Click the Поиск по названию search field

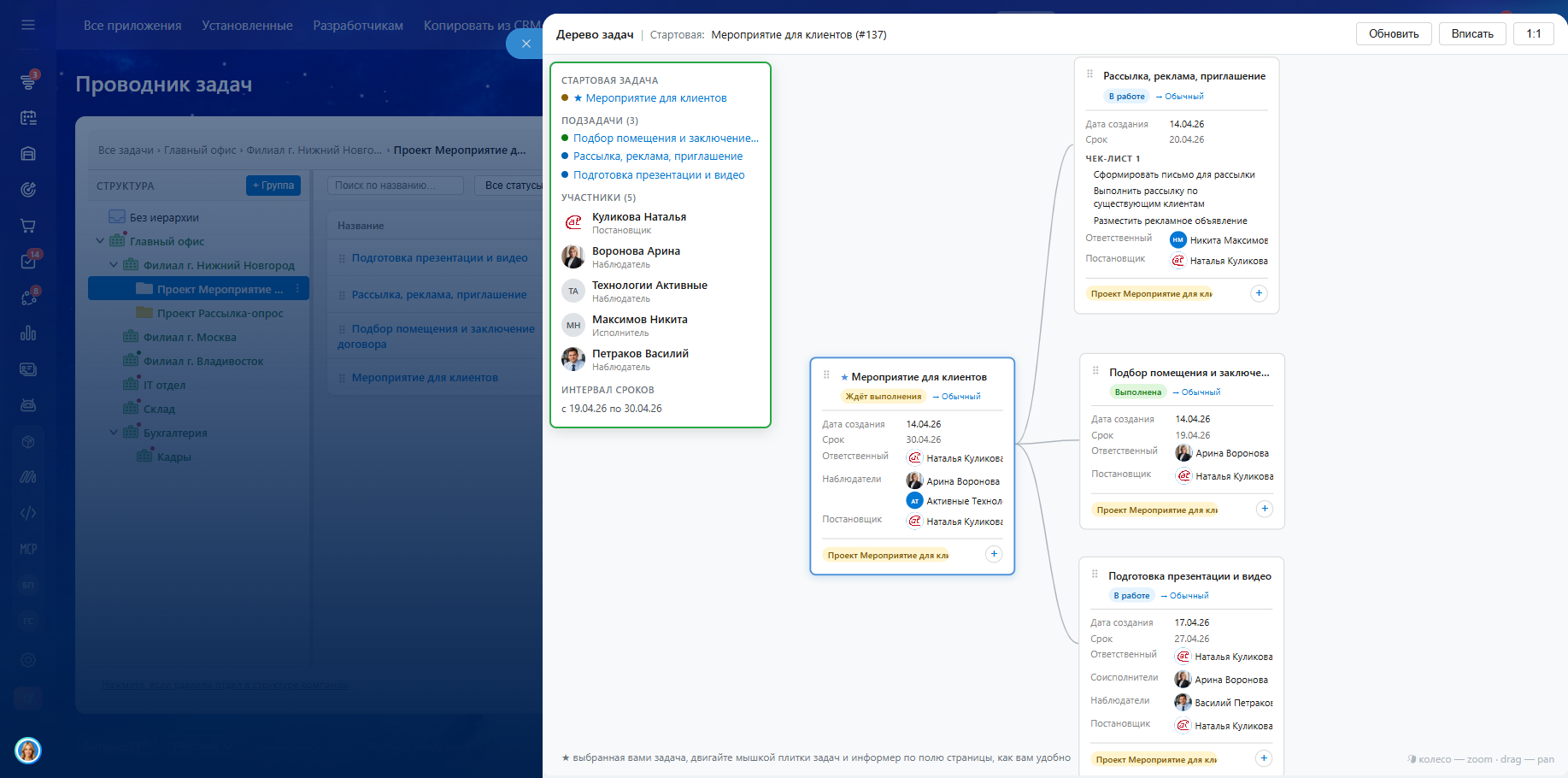[395, 186]
